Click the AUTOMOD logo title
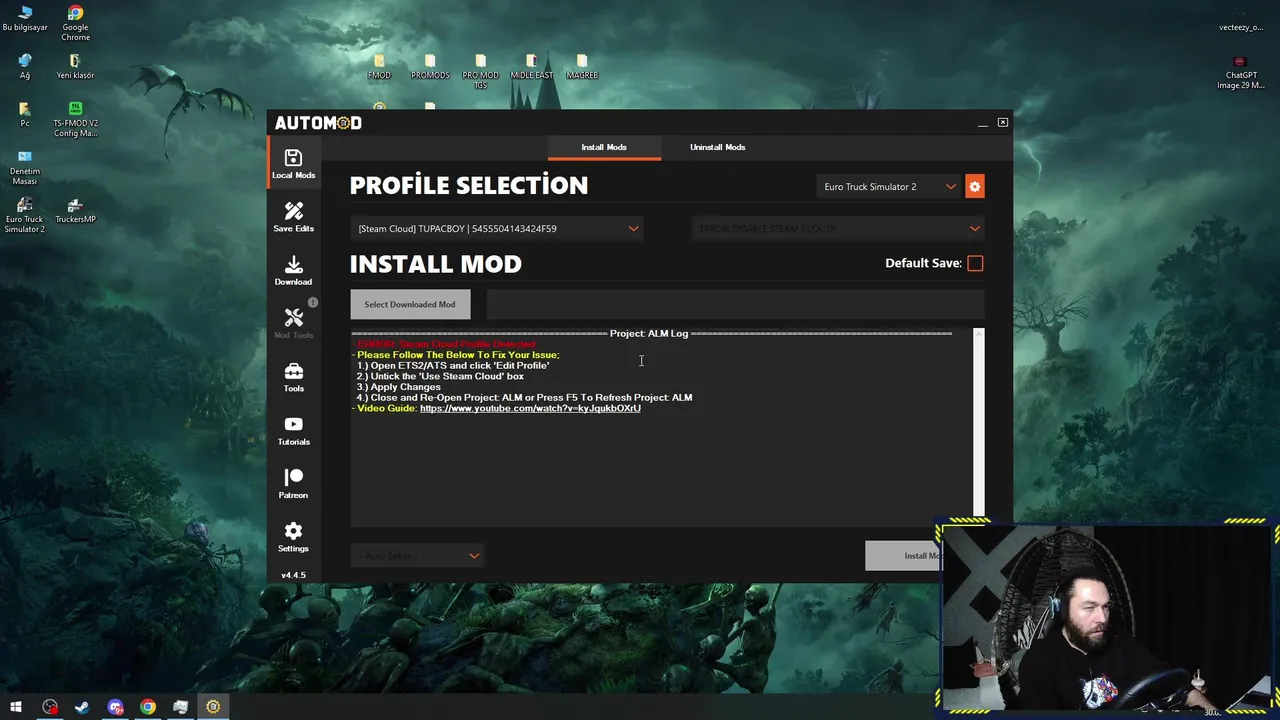The height and width of the screenshot is (720, 1280). 318,123
